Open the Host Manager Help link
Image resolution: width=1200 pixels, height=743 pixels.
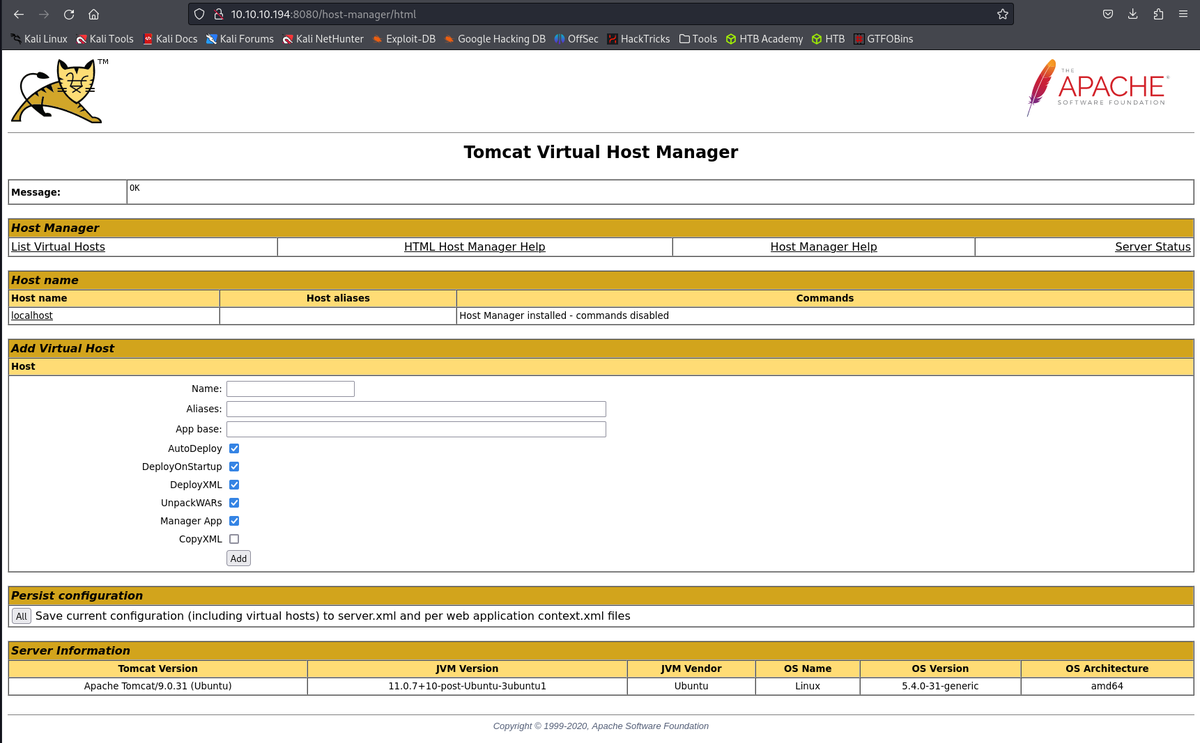point(823,247)
